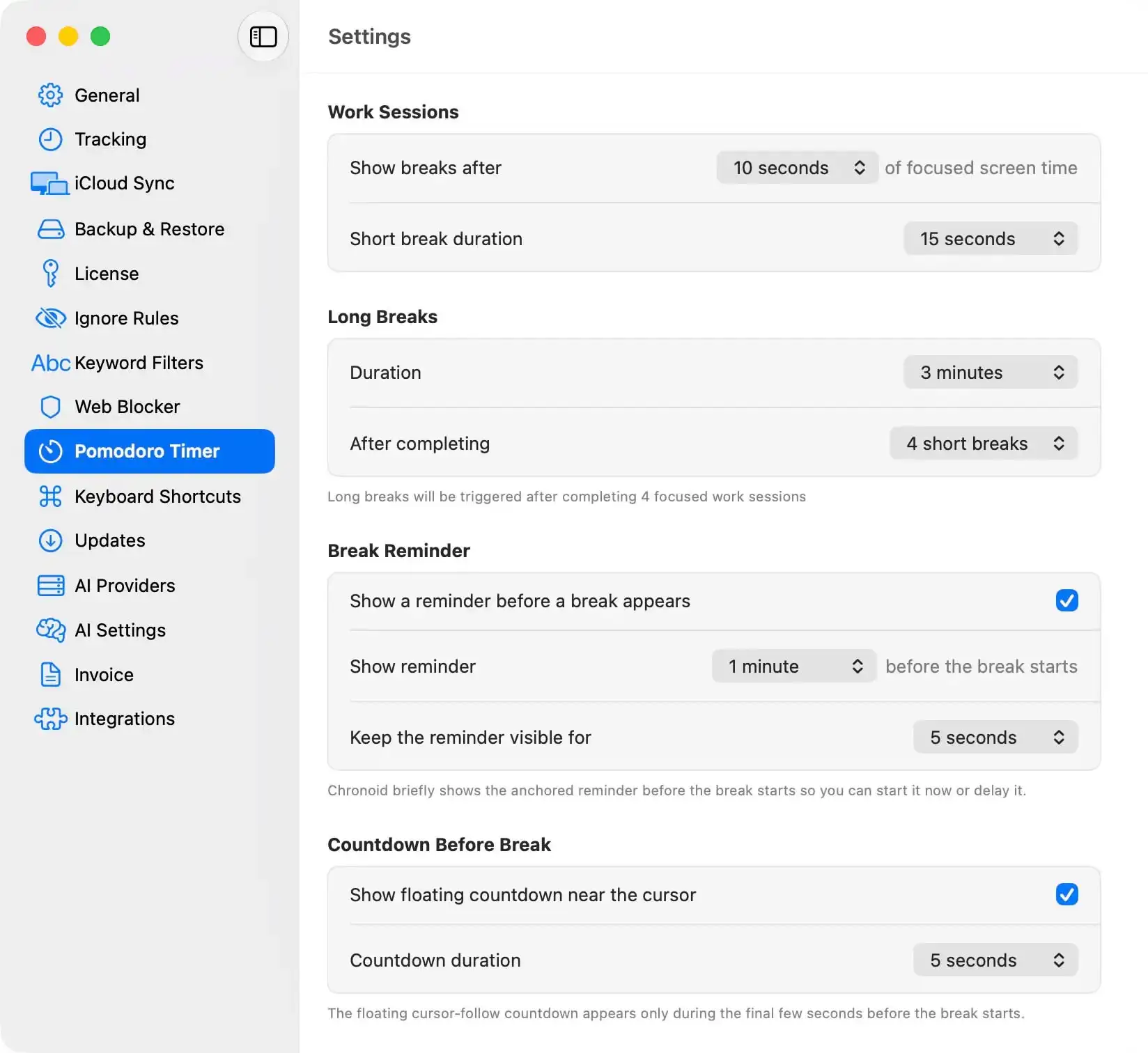Click the Tracking clock icon
This screenshot has height=1053, width=1148.
coord(50,139)
